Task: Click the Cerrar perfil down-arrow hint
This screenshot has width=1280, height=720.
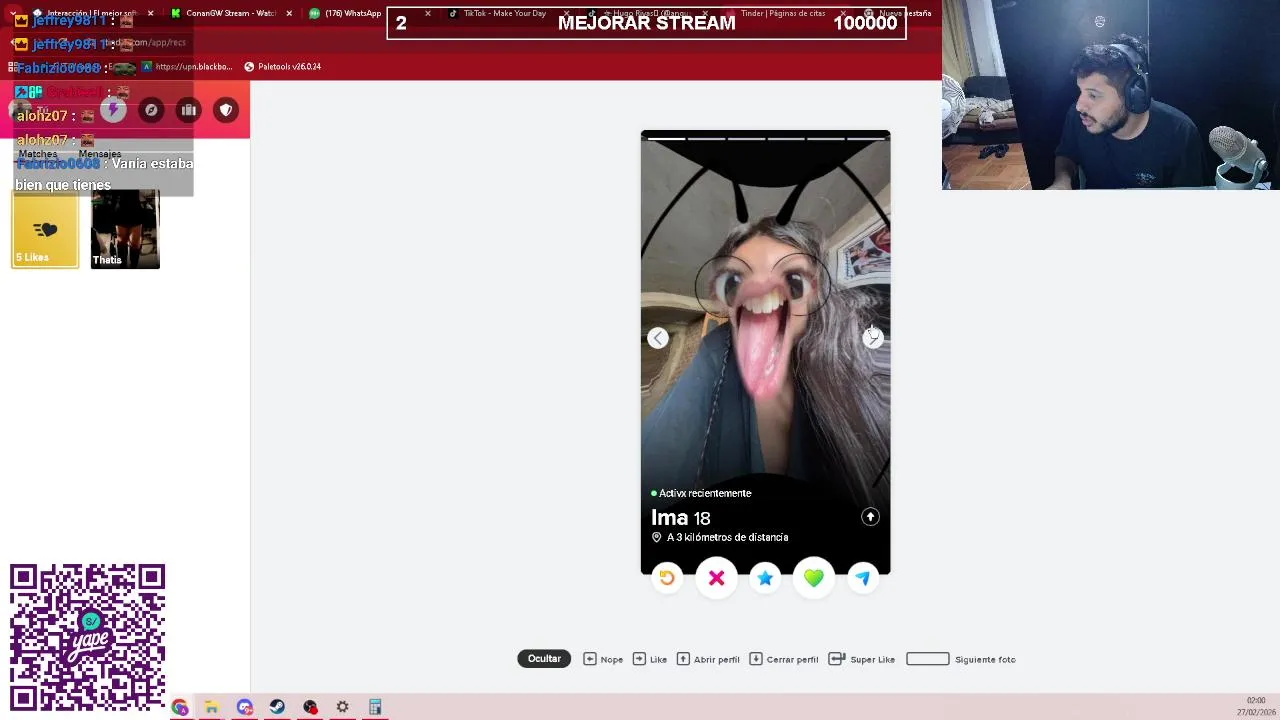Action: coord(784,659)
